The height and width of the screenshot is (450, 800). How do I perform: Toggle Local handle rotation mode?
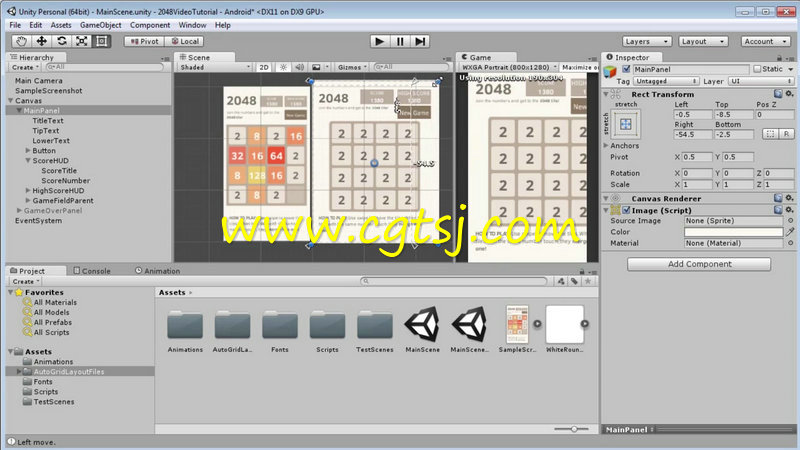185,41
